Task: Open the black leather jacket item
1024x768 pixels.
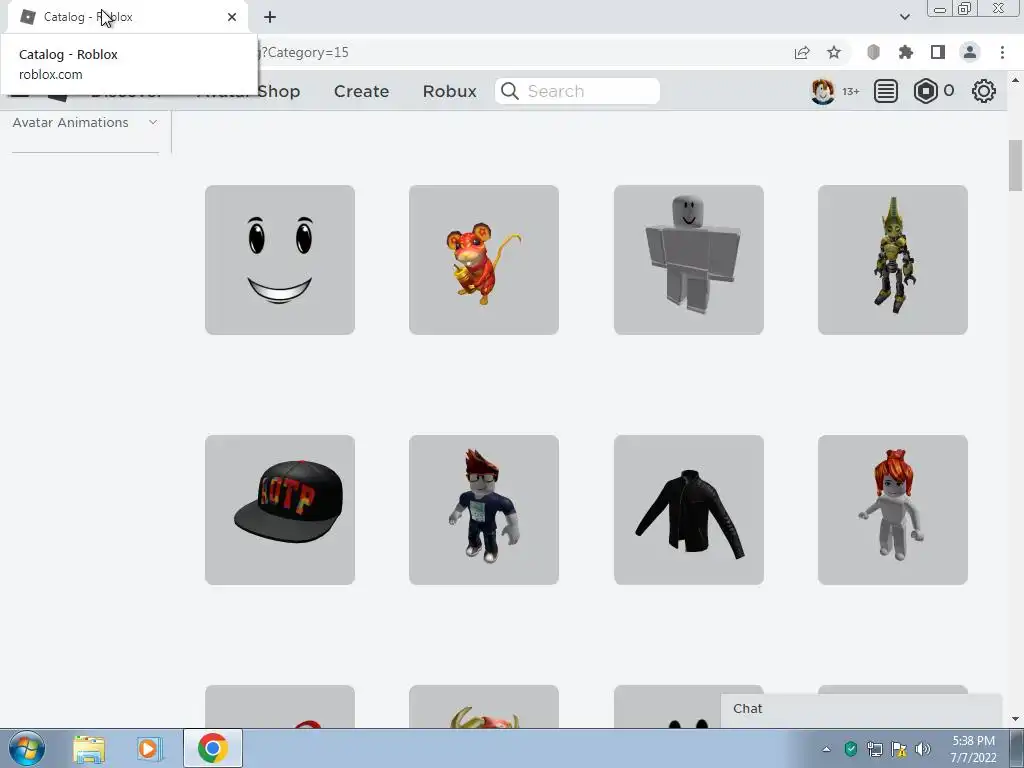Action: coord(688,510)
